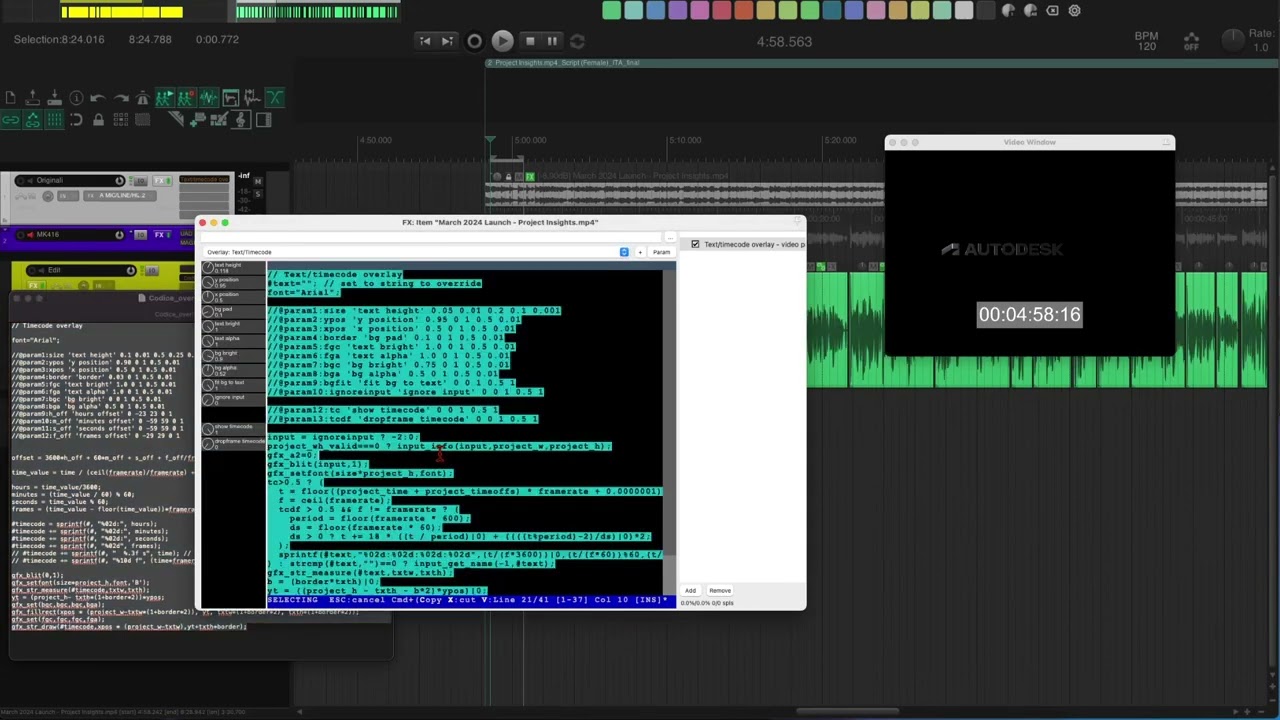Open Project Settings via the info icon
The height and width of the screenshot is (720, 1280).
pyautogui.click(x=76, y=98)
